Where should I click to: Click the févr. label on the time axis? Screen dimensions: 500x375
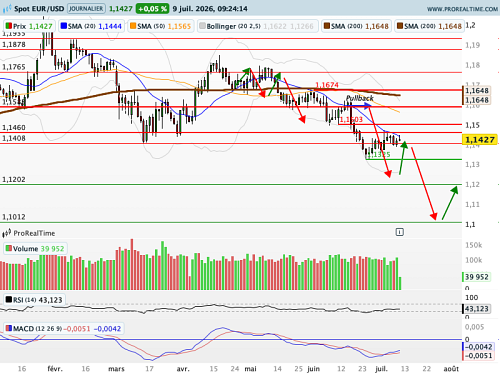pyautogui.click(x=55, y=369)
